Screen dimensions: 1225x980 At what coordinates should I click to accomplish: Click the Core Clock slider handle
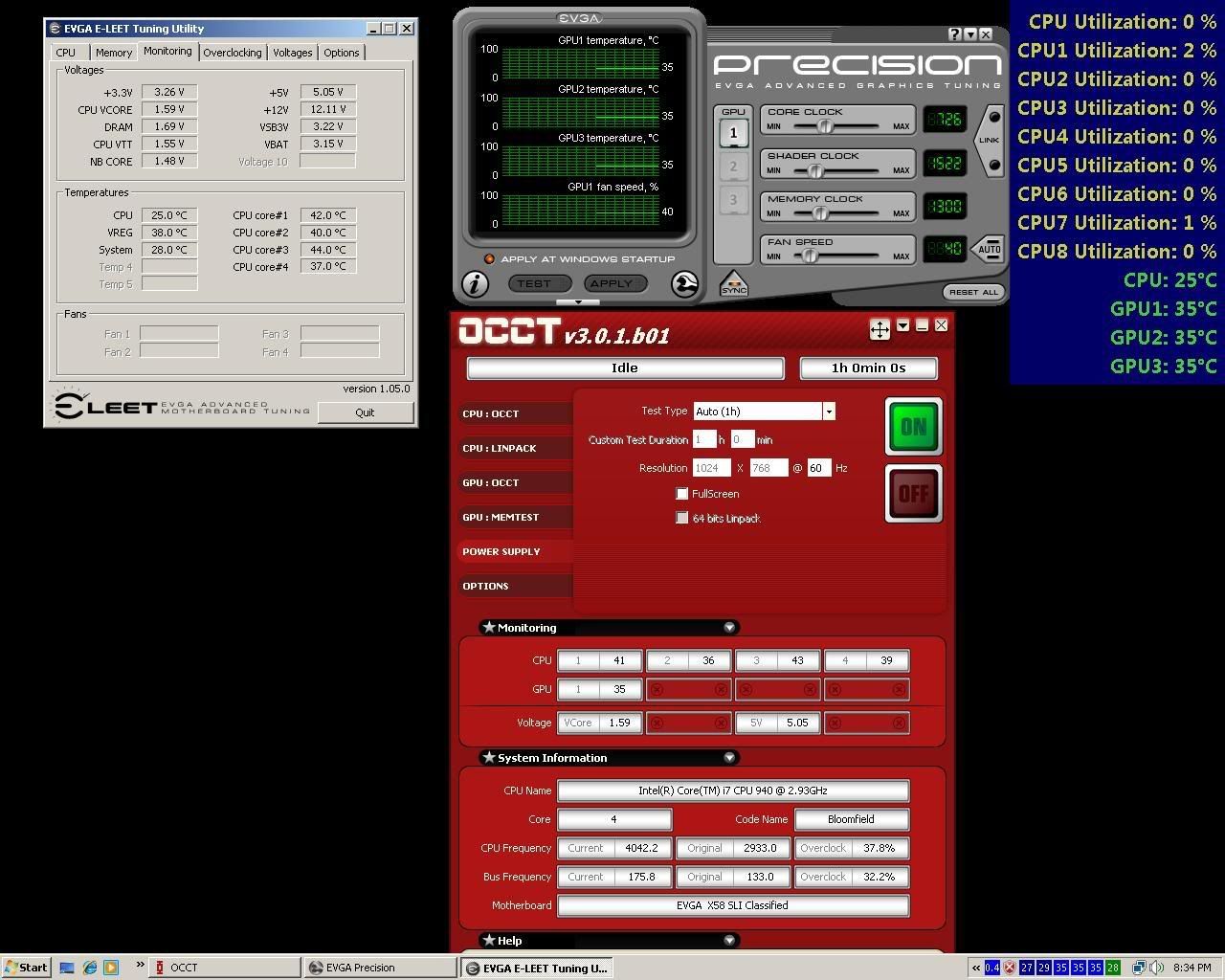click(x=824, y=126)
